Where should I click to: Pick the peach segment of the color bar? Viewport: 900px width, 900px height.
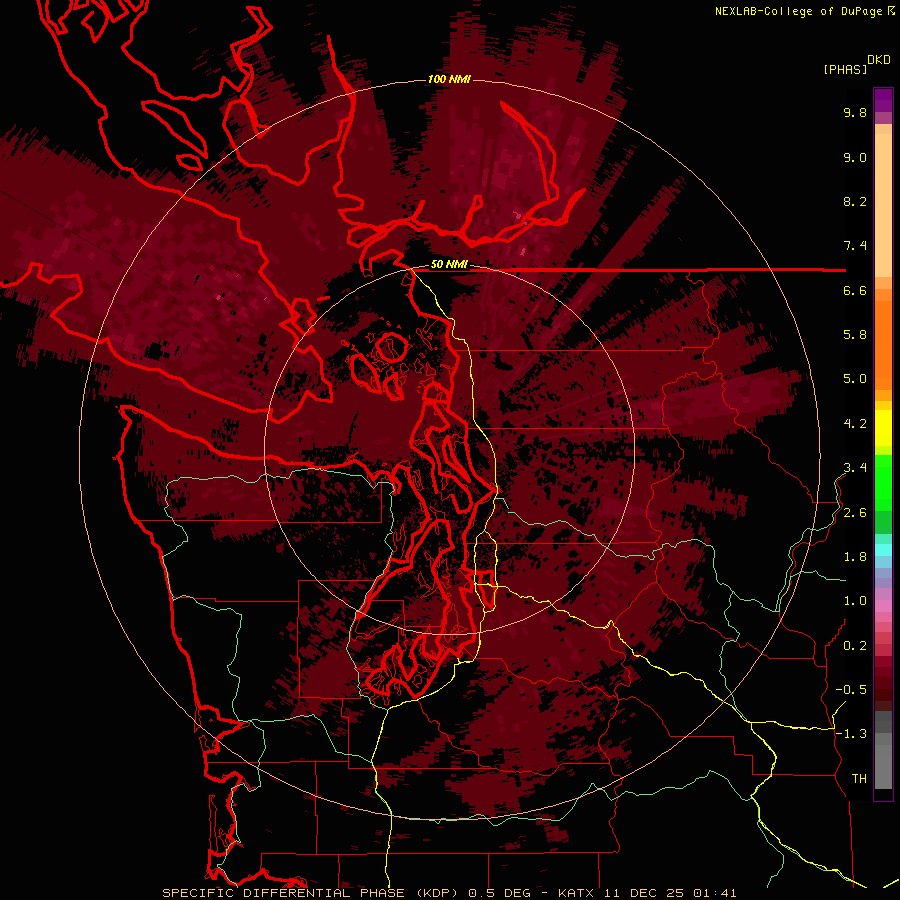[883, 205]
